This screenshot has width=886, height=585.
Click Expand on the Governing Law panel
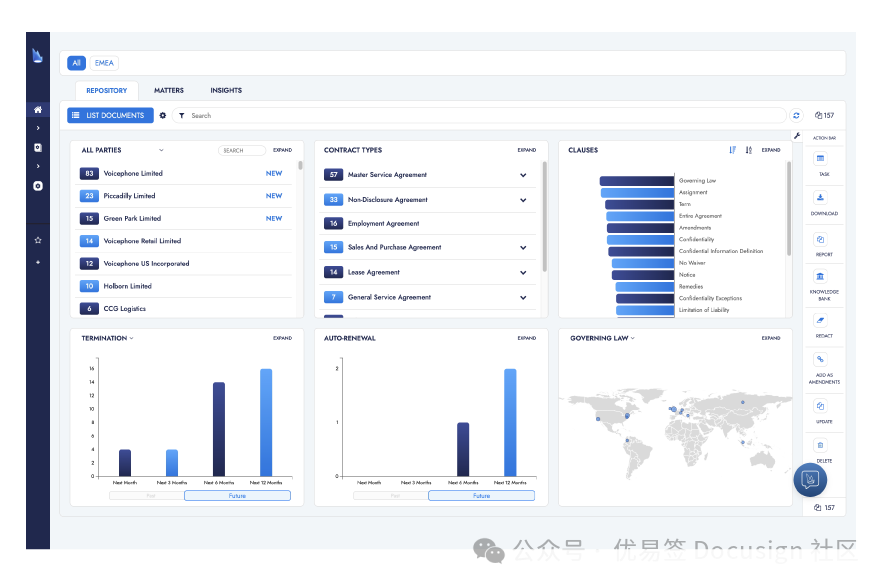point(771,338)
